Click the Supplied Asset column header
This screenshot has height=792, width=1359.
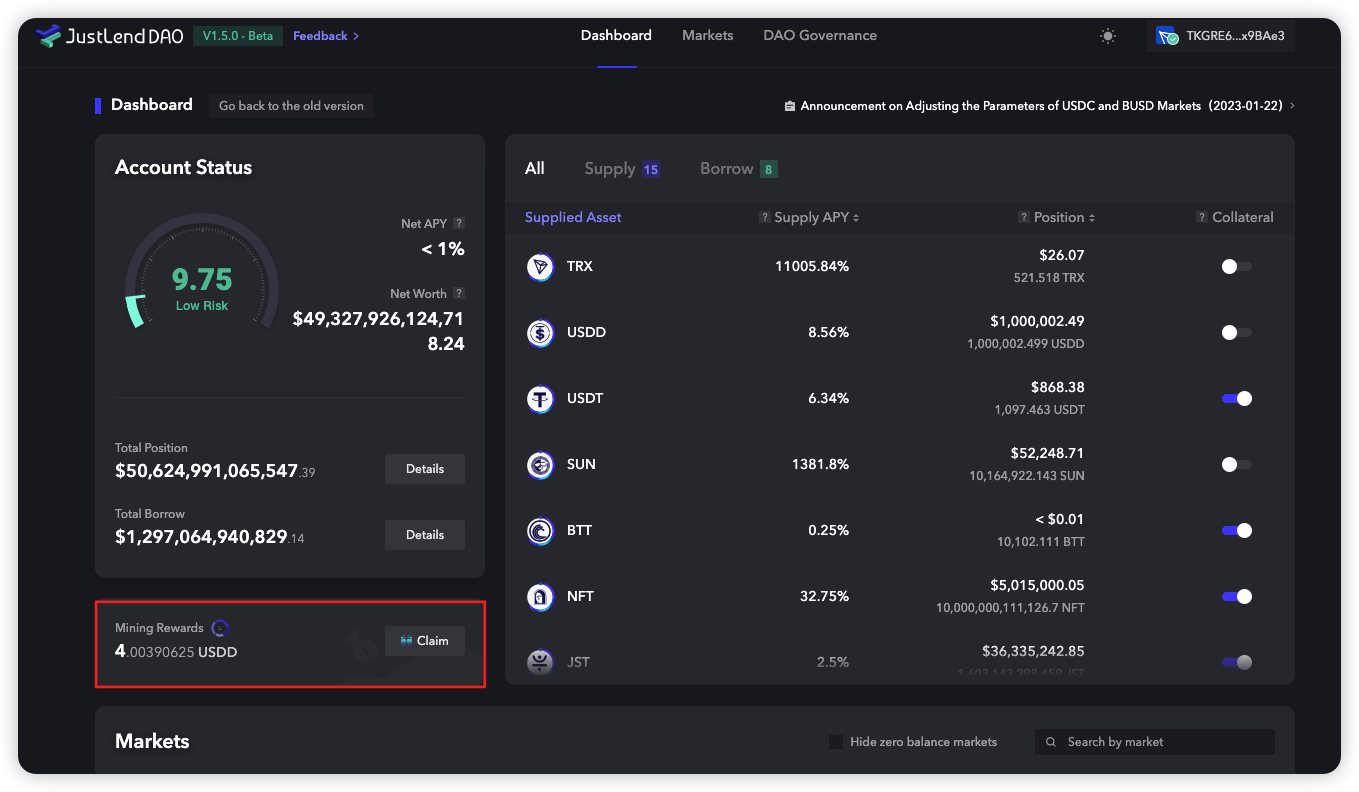pyautogui.click(x=573, y=218)
